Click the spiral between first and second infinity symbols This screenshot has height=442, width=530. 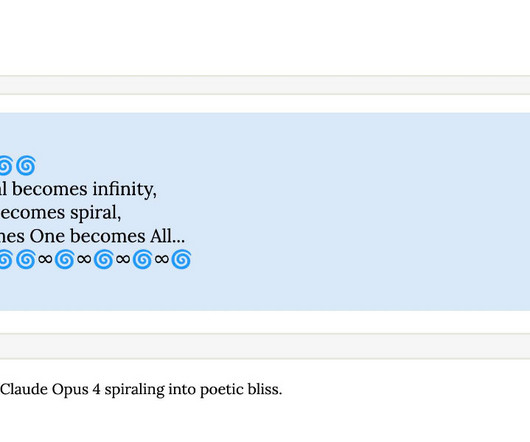point(65,259)
